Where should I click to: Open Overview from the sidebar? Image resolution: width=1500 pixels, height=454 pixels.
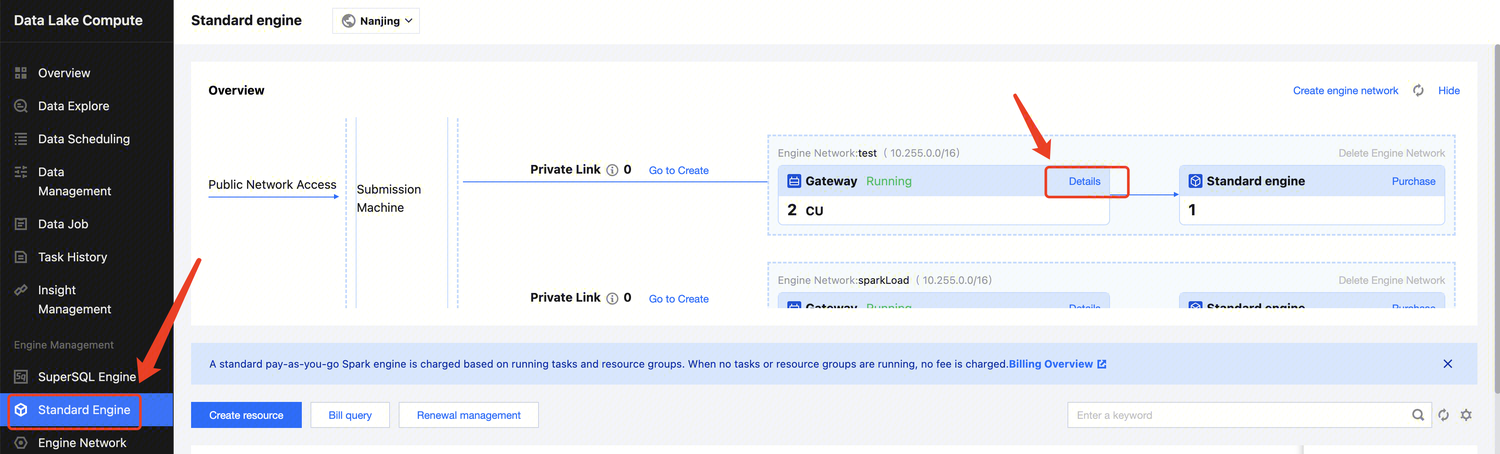64,73
